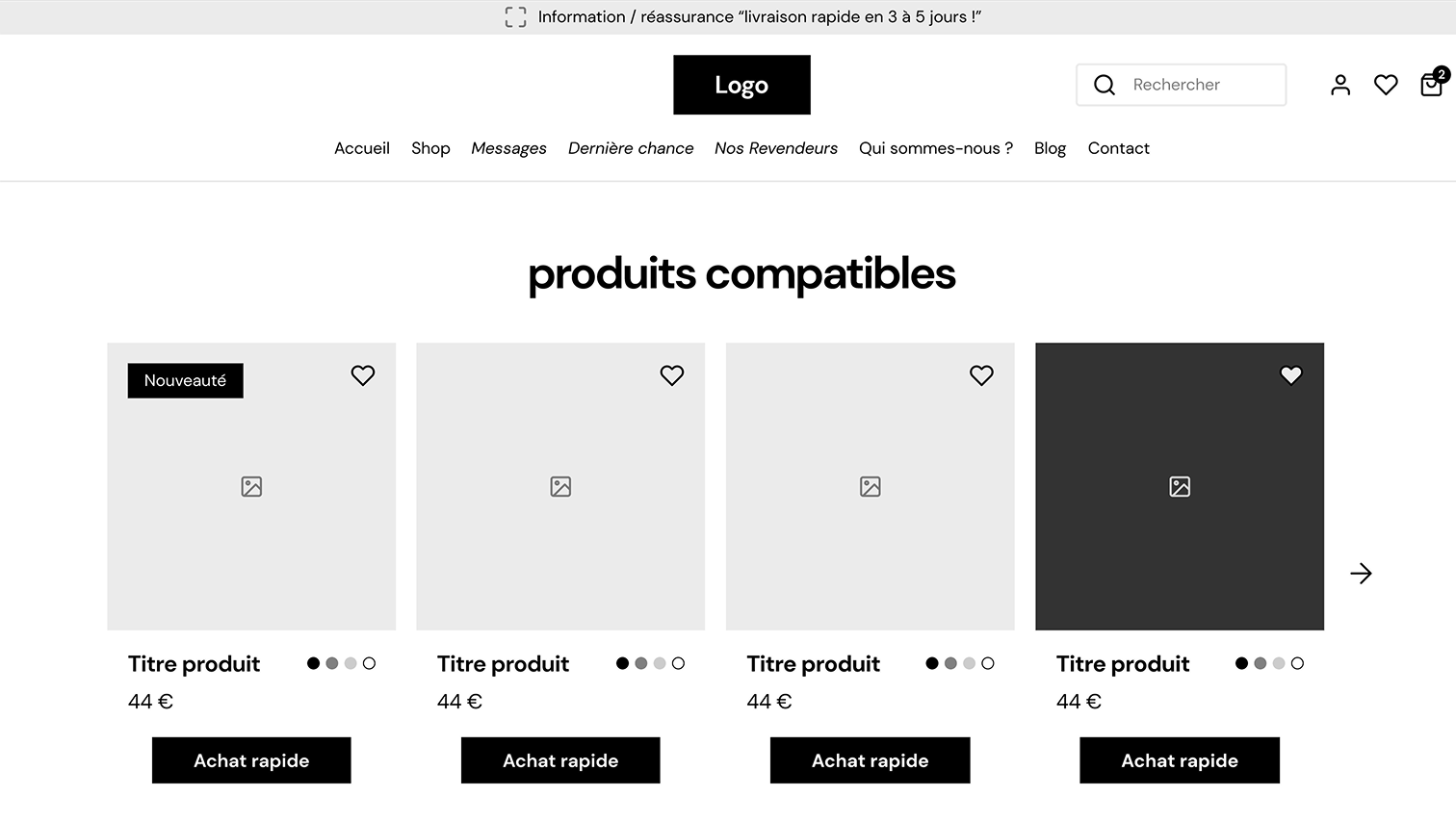1456x822 pixels.
Task: Click the scan icon in the information banner
Action: (516, 17)
